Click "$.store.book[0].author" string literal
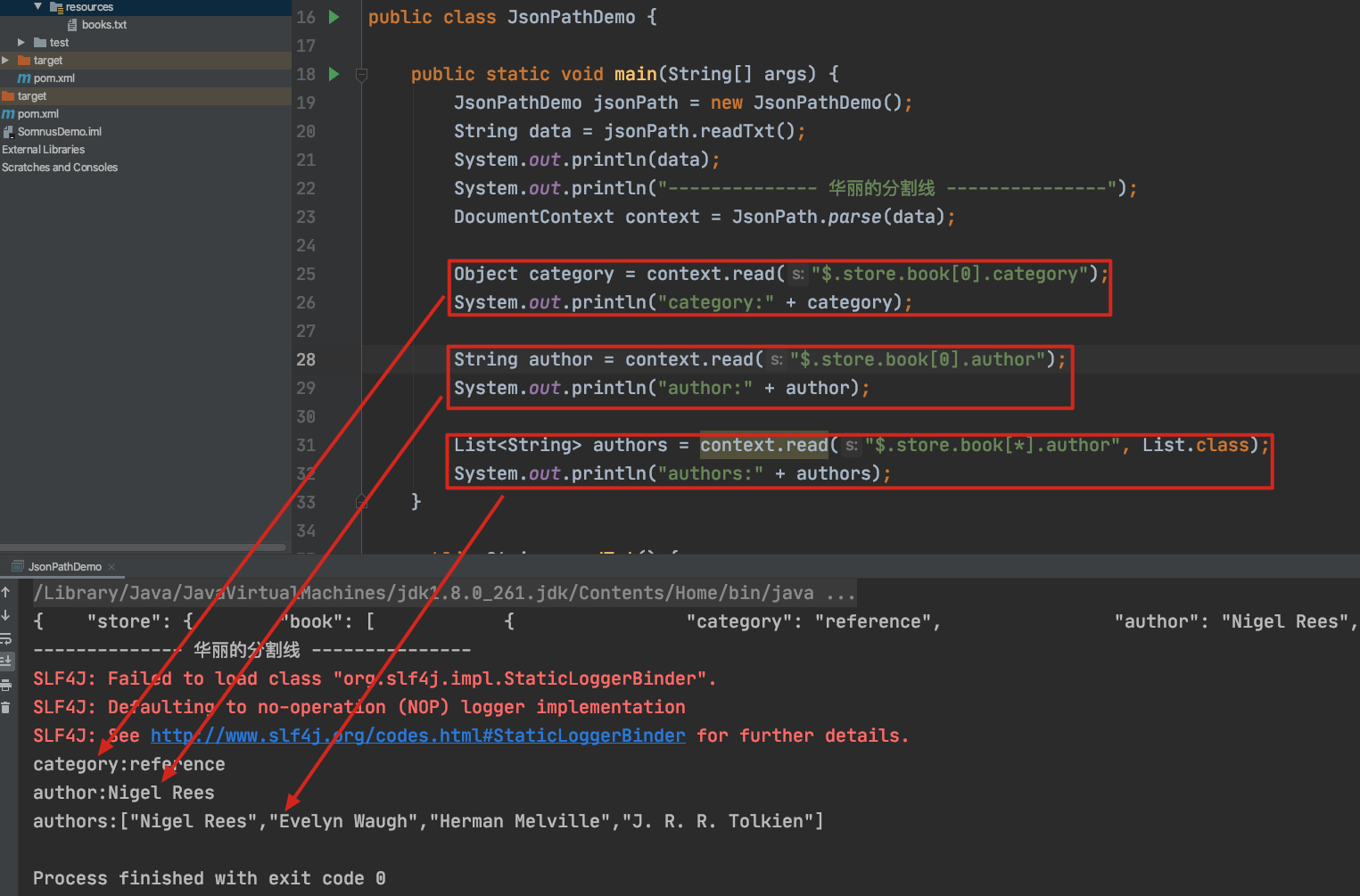The width and height of the screenshot is (1360, 896). tap(917, 359)
